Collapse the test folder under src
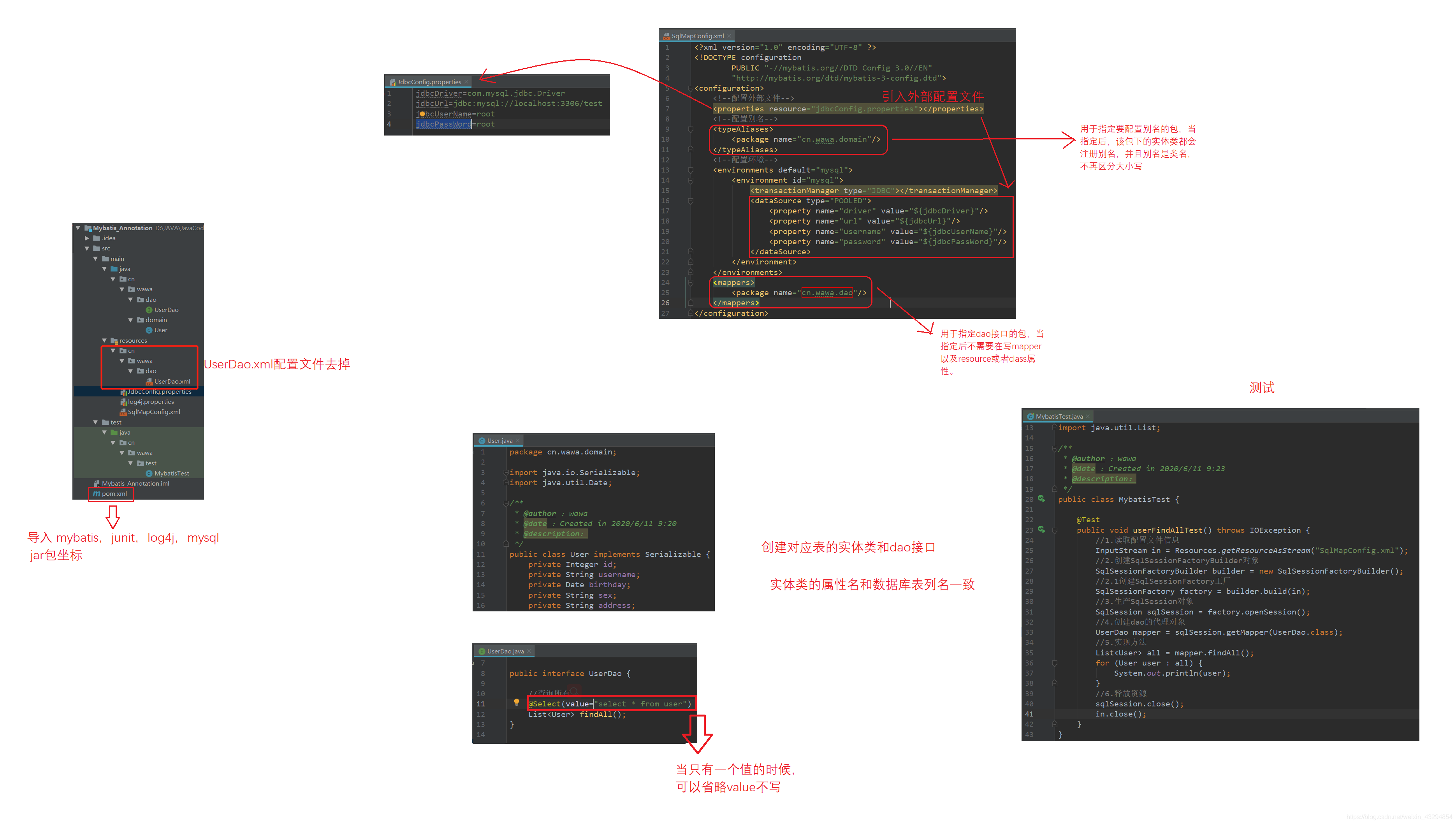 tap(95, 422)
